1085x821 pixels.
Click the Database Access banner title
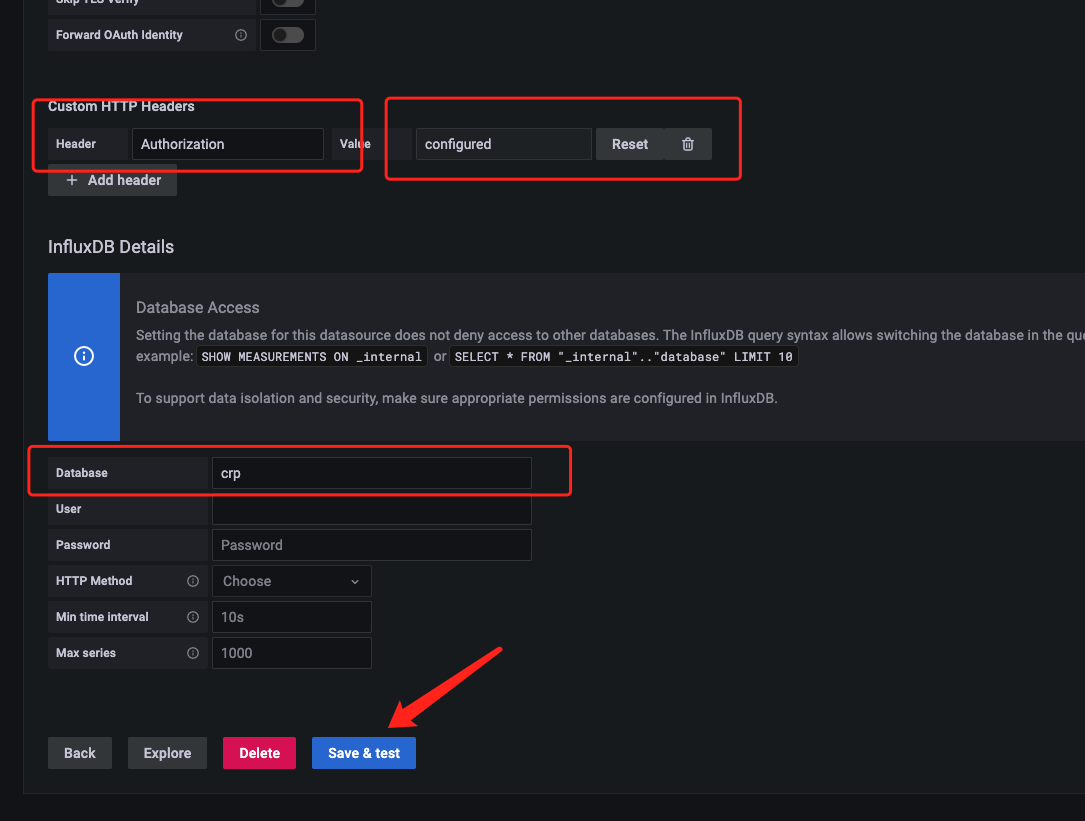pyautogui.click(x=197, y=307)
